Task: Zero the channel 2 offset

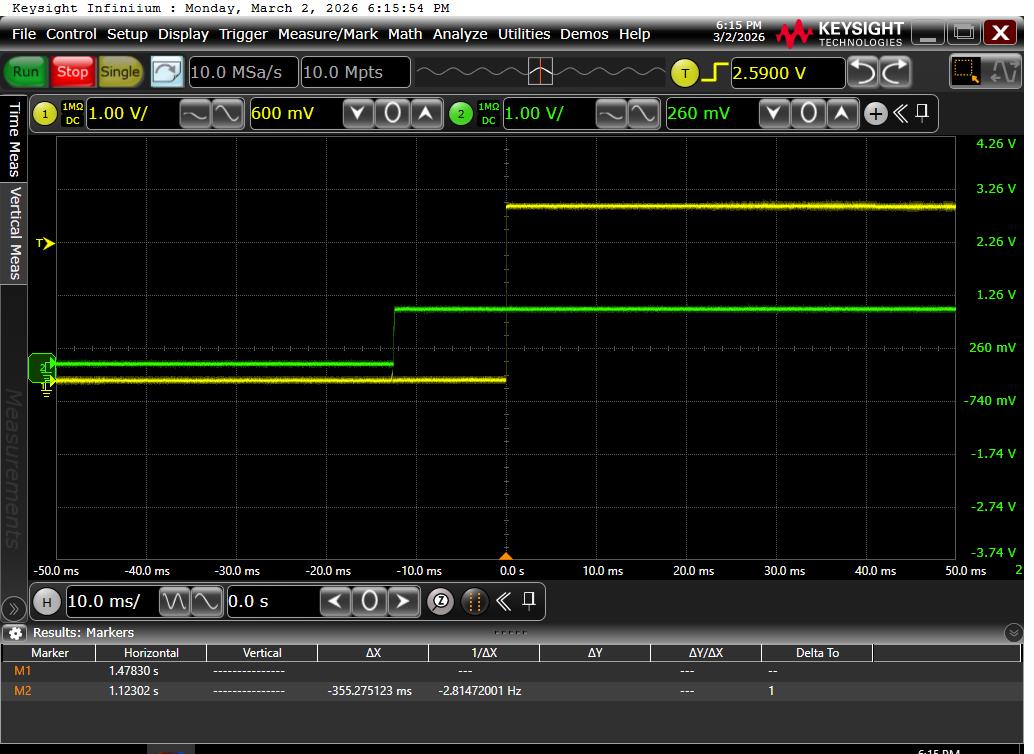Action: click(808, 114)
